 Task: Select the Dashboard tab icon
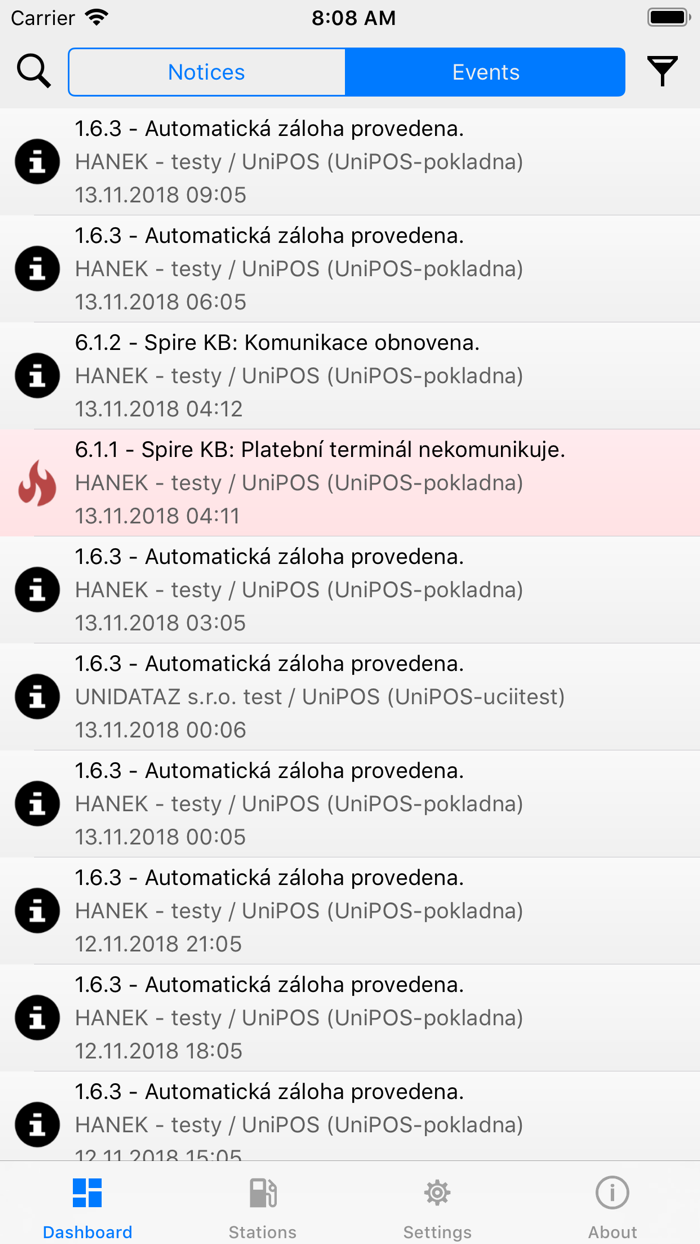87,1192
